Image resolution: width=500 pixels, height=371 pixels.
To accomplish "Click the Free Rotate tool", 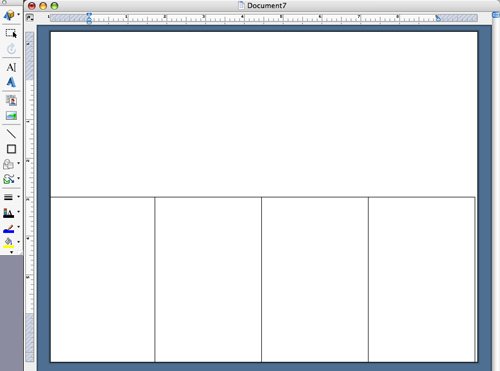I will [x=11, y=49].
